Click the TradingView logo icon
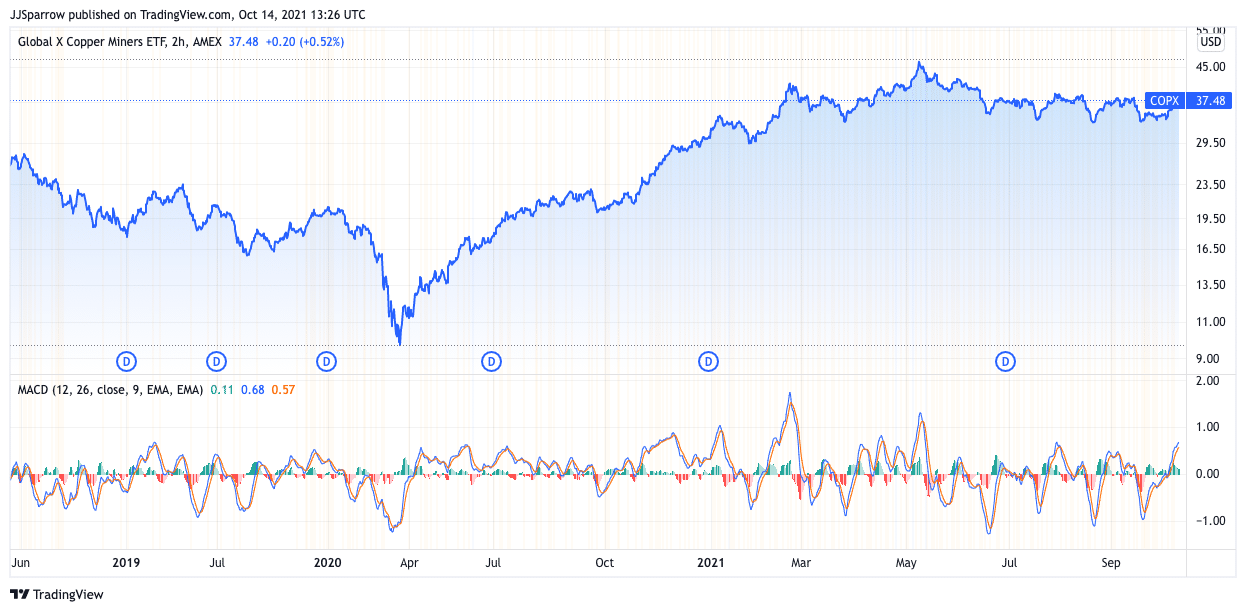Image resolution: width=1246 pixels, height=612 pixels. pos(20,594)
